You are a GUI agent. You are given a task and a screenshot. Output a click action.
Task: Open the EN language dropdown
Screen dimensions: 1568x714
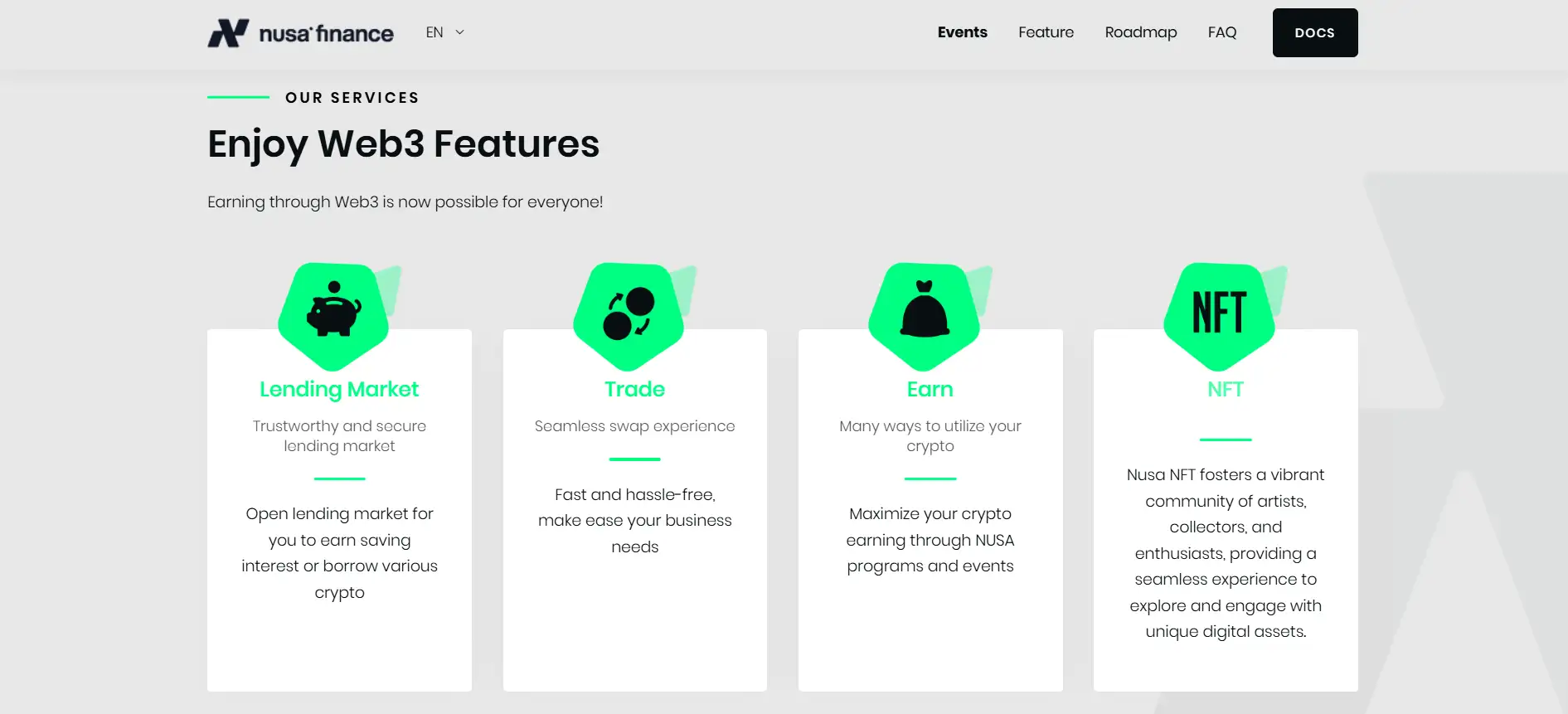[435, 32]
